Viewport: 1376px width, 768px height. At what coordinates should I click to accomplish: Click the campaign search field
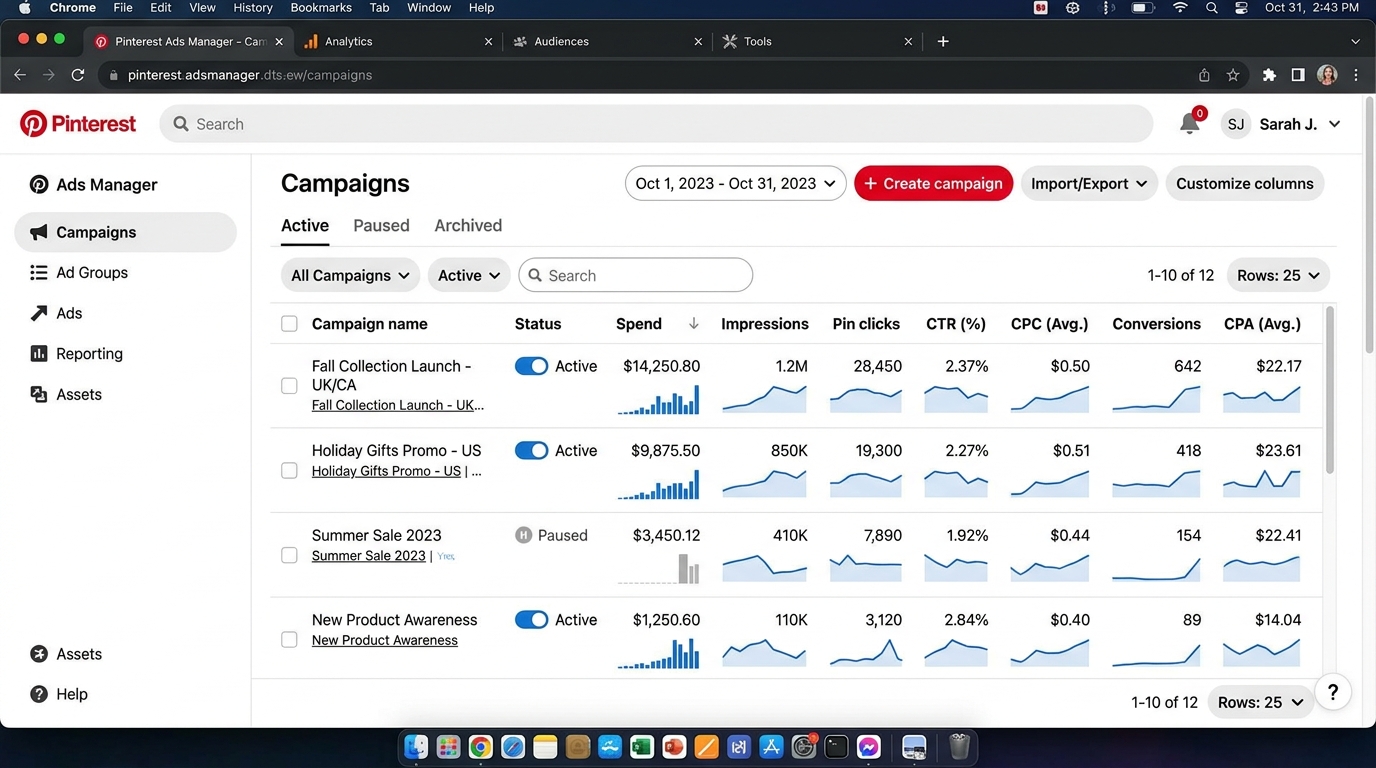tap(635, 275)
